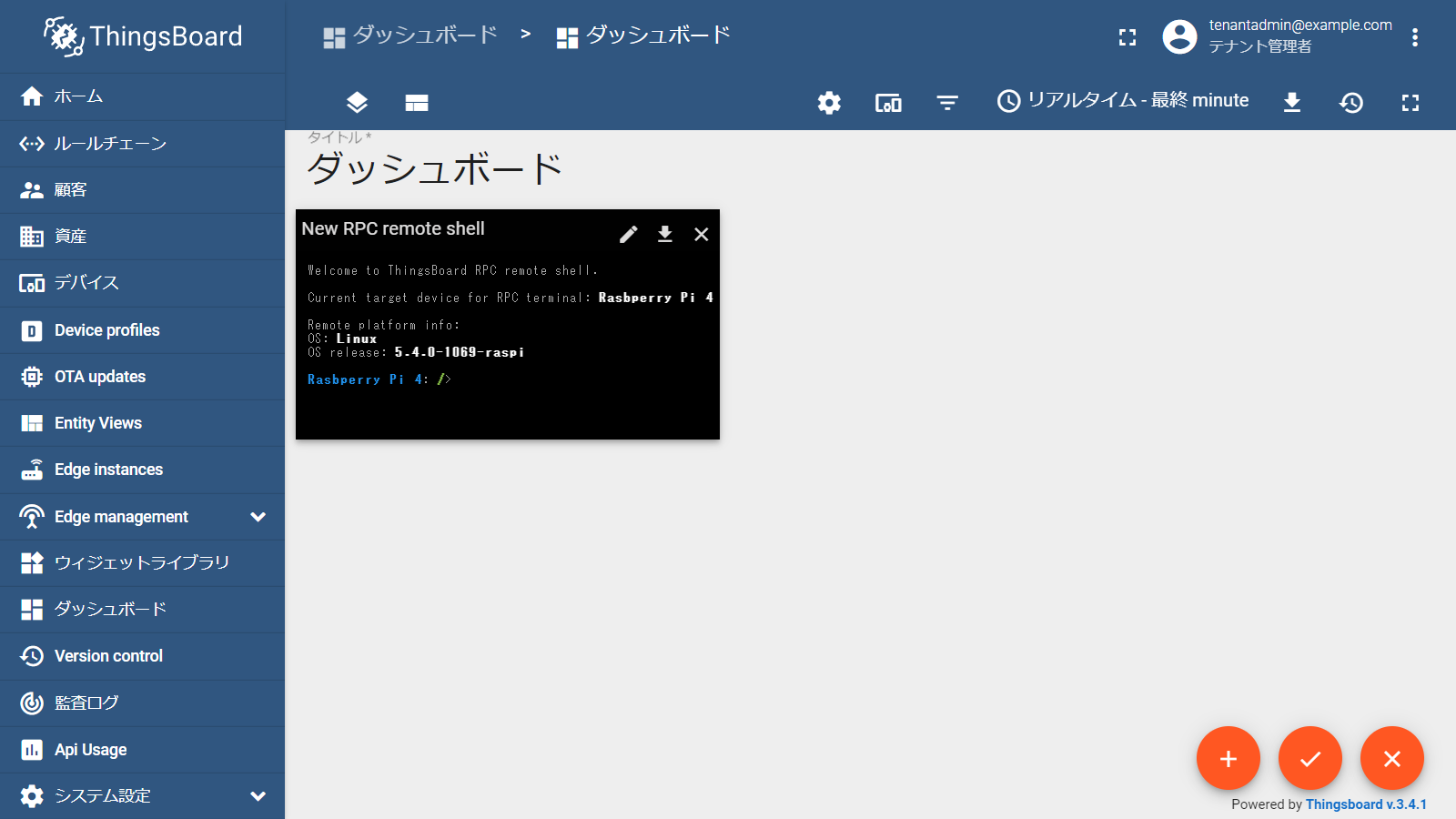Open the version control history icon in toolbar
Screen dimensions: 1456x819
click(x=1351, y=103)
